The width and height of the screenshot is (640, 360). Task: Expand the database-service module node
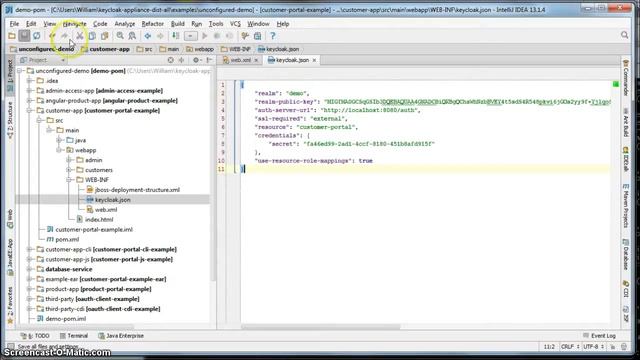pos(29,269)
